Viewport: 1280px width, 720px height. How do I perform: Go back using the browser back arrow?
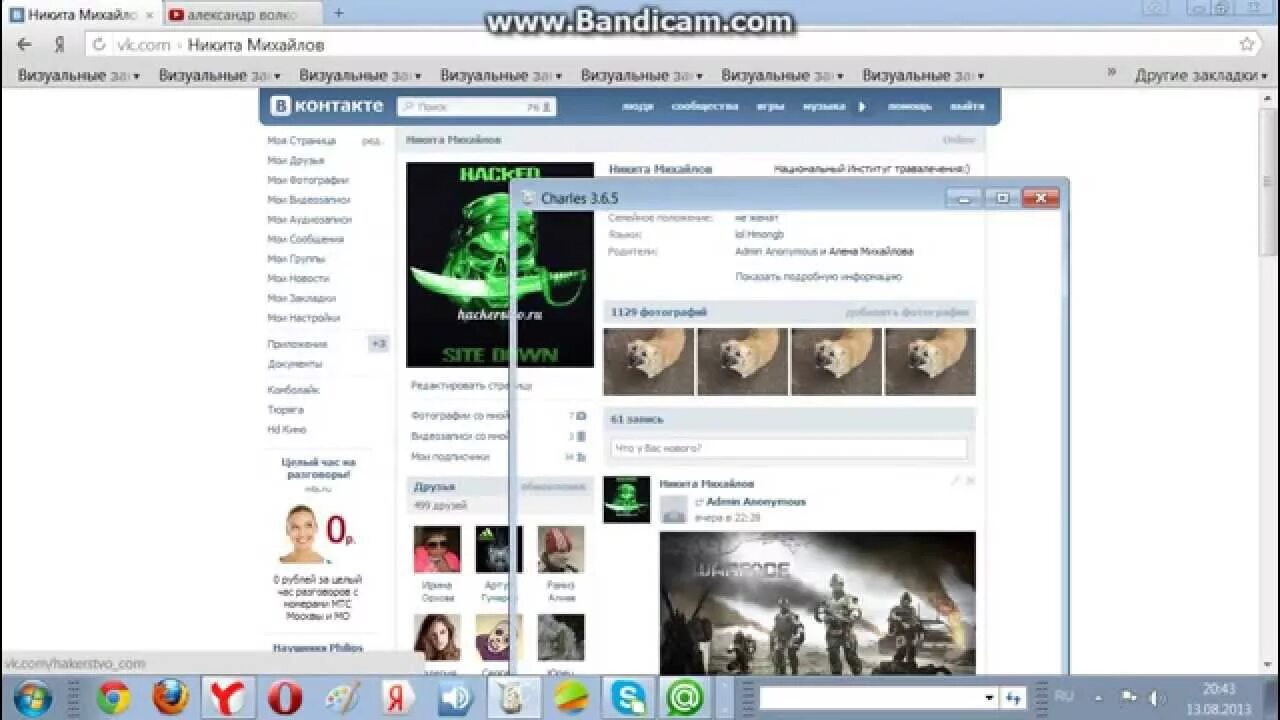pyautogui.click(x=24, y=44)
